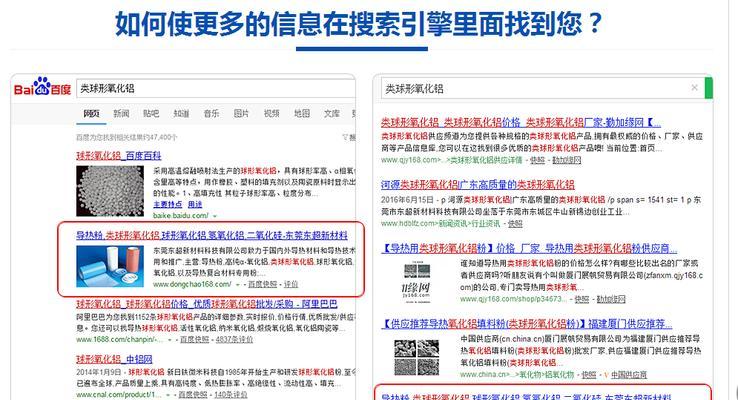Screen dimensions: 738x400
Task: Open the 供应推荐导热氧化铝填料粉 result
Action: (x=527, y=324)
